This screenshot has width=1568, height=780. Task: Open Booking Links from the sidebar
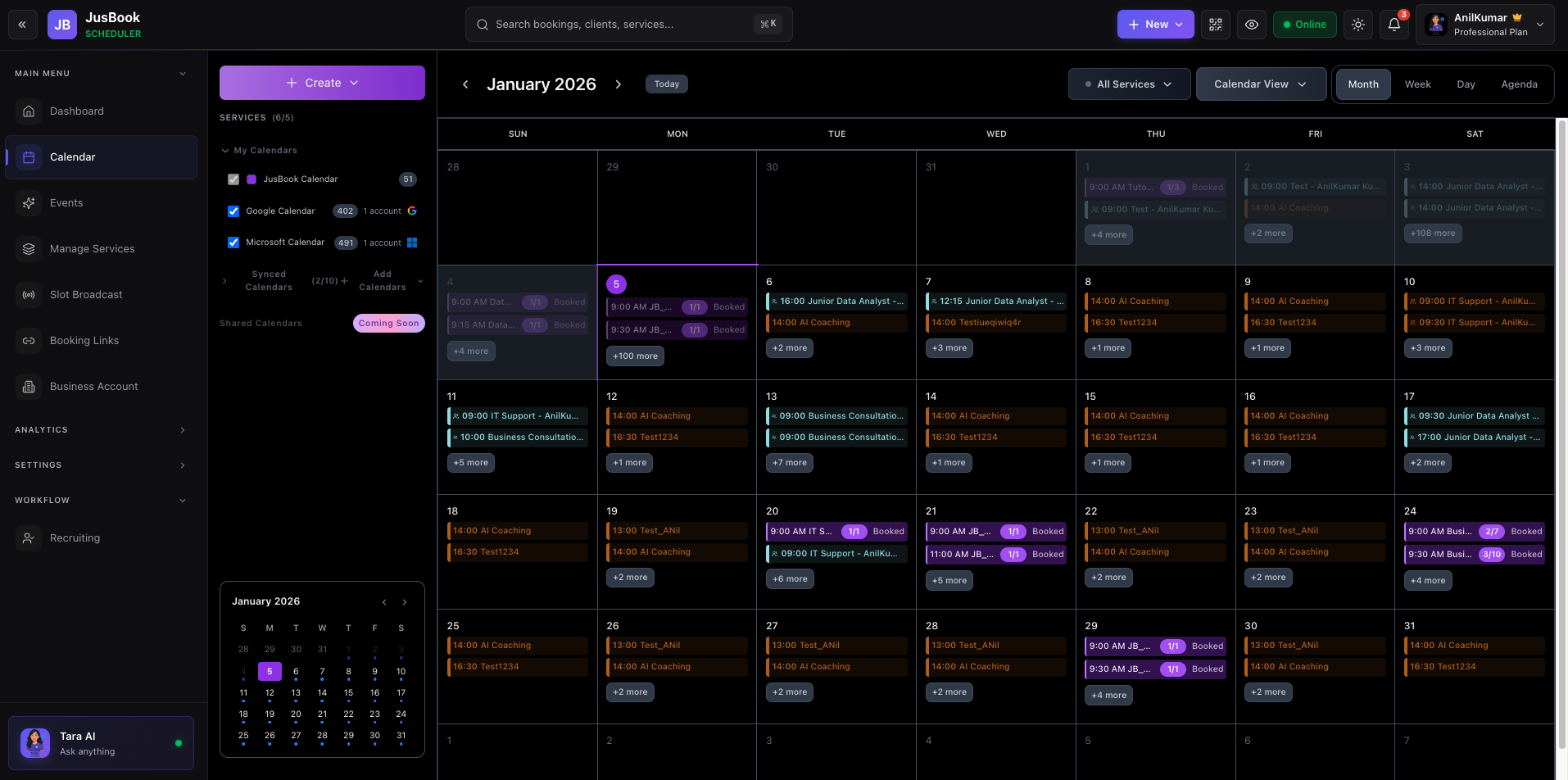[29, 340]
